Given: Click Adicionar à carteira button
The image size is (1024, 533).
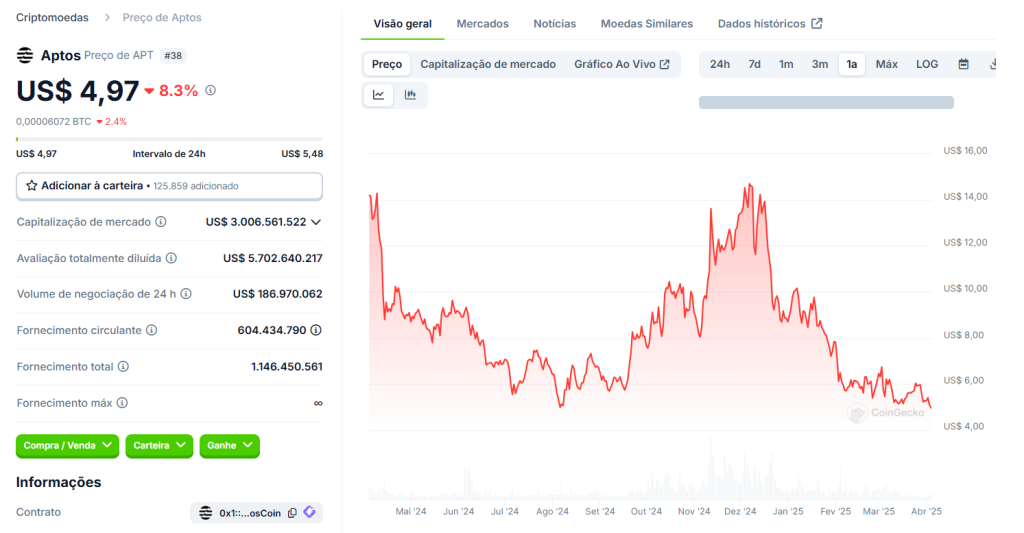Looking at the screenshot, I should (169, 186).
